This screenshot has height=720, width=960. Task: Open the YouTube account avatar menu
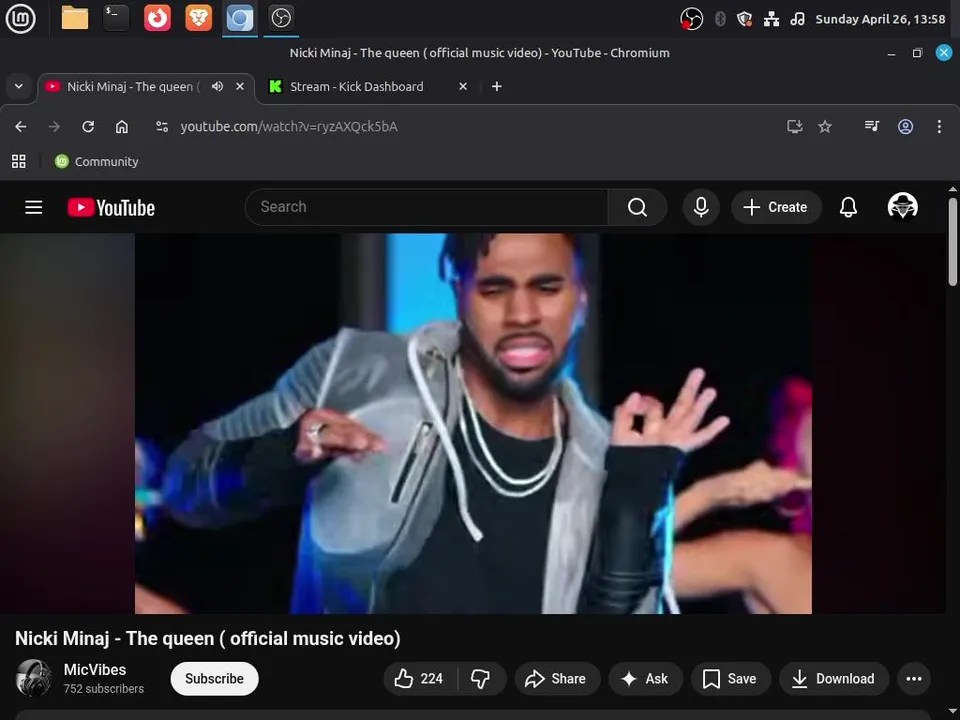coord(902,206)
